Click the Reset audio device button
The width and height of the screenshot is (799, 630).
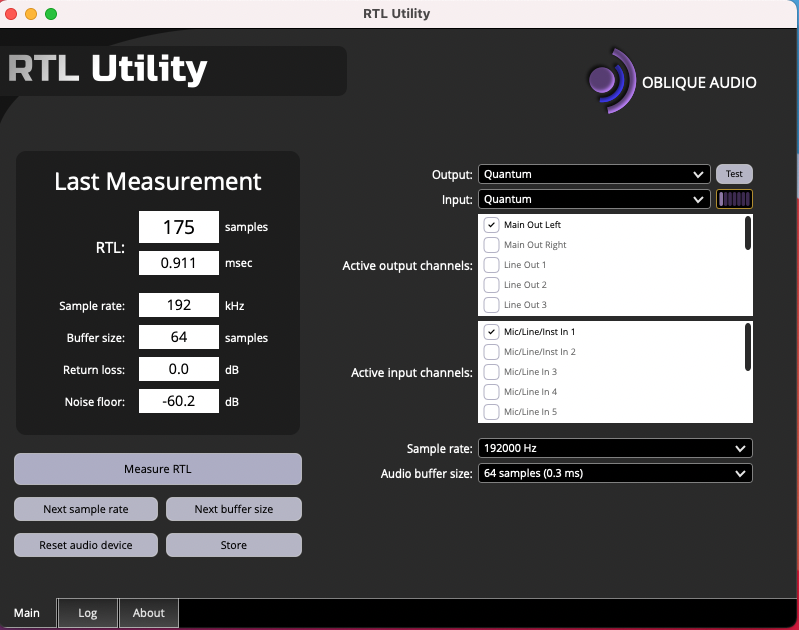point(86,545)
